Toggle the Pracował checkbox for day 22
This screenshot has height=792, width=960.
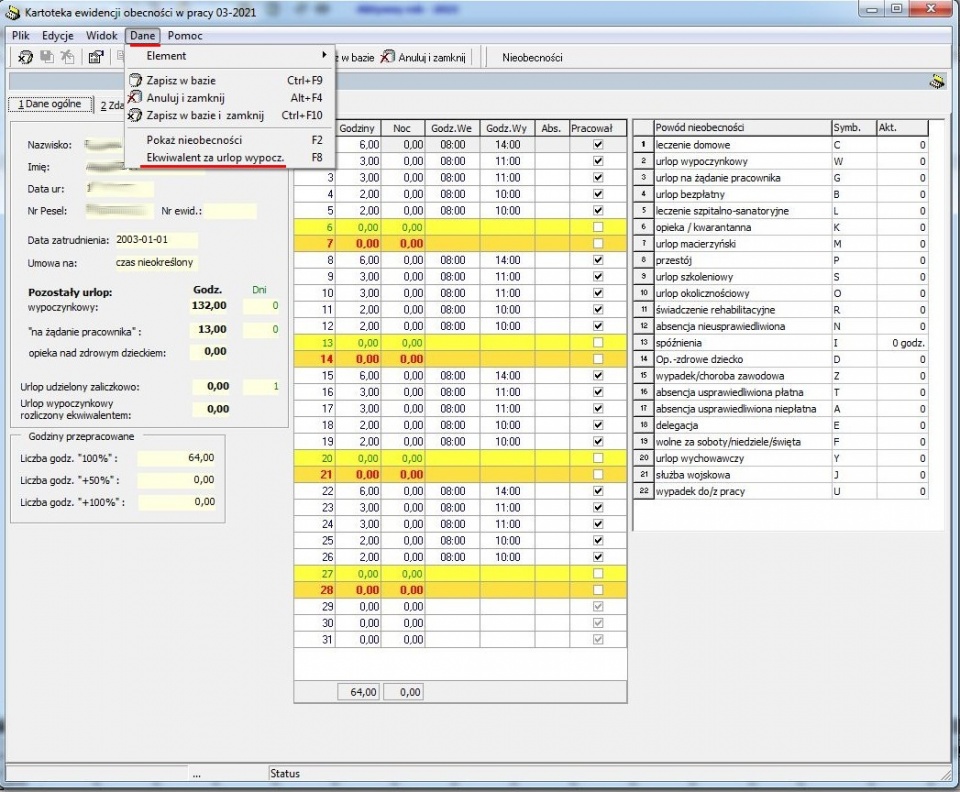[598, 491]
